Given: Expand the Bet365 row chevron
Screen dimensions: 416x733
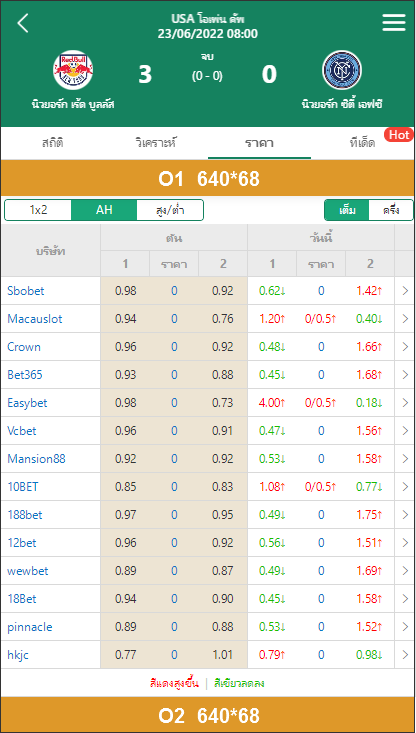Looking at the screenshot, I should tap(405, 374).
